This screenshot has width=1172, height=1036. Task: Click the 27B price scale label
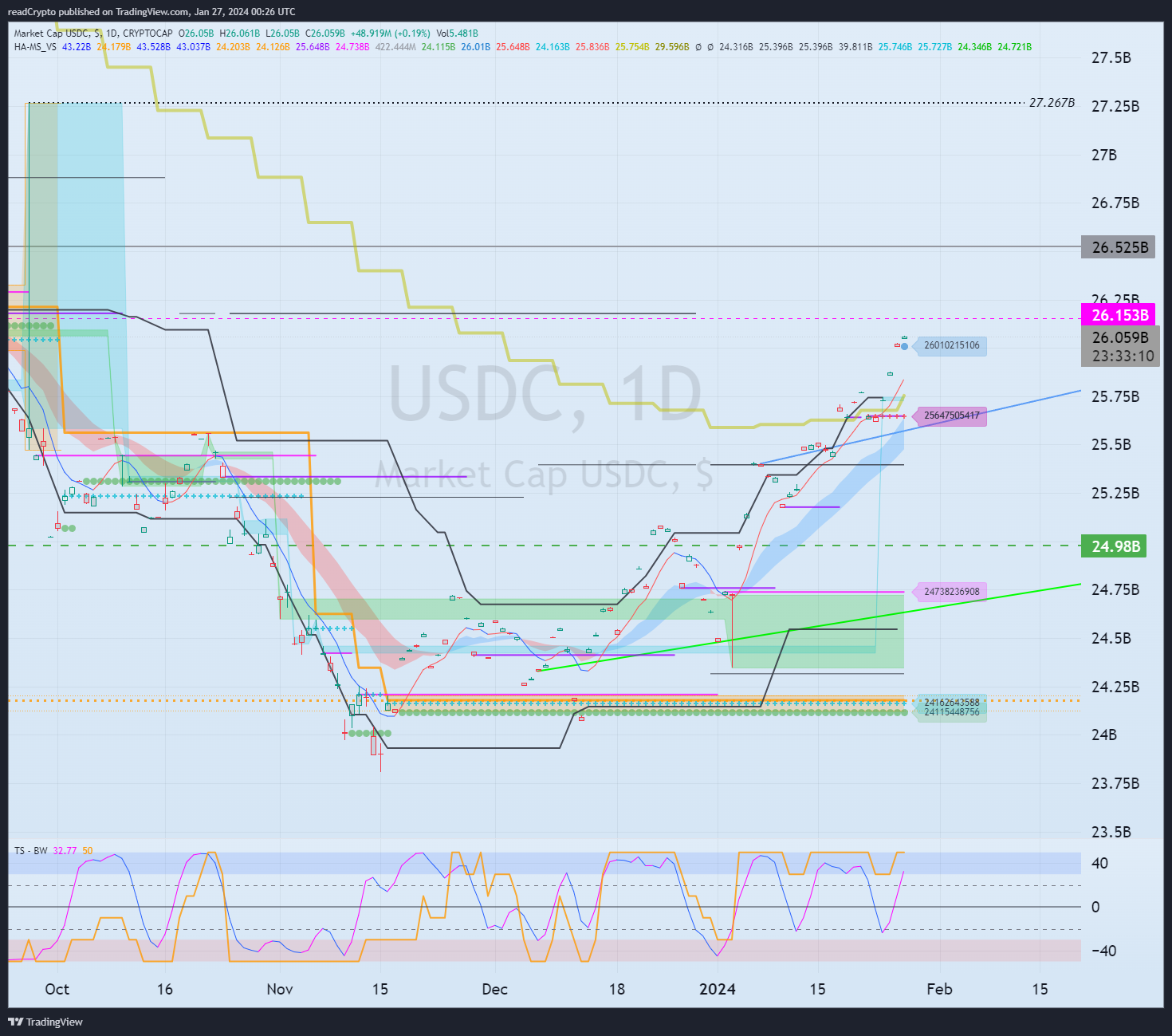coord(1103,155)
